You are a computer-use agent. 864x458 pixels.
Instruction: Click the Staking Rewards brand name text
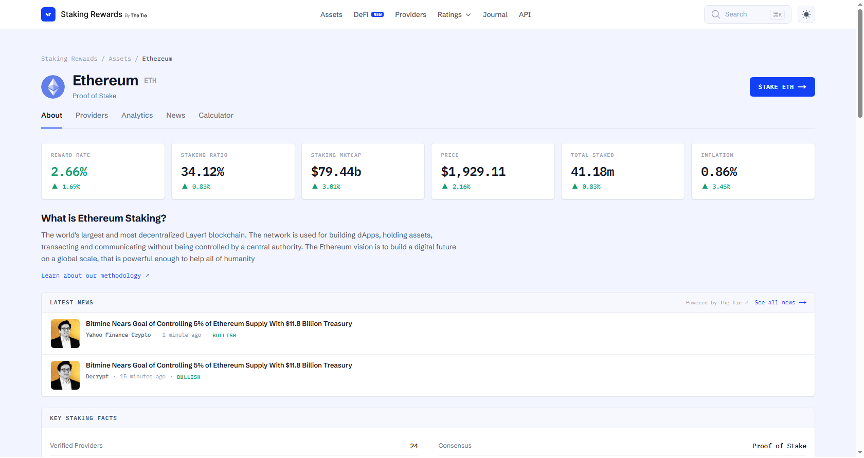click(x=91, y=14)
